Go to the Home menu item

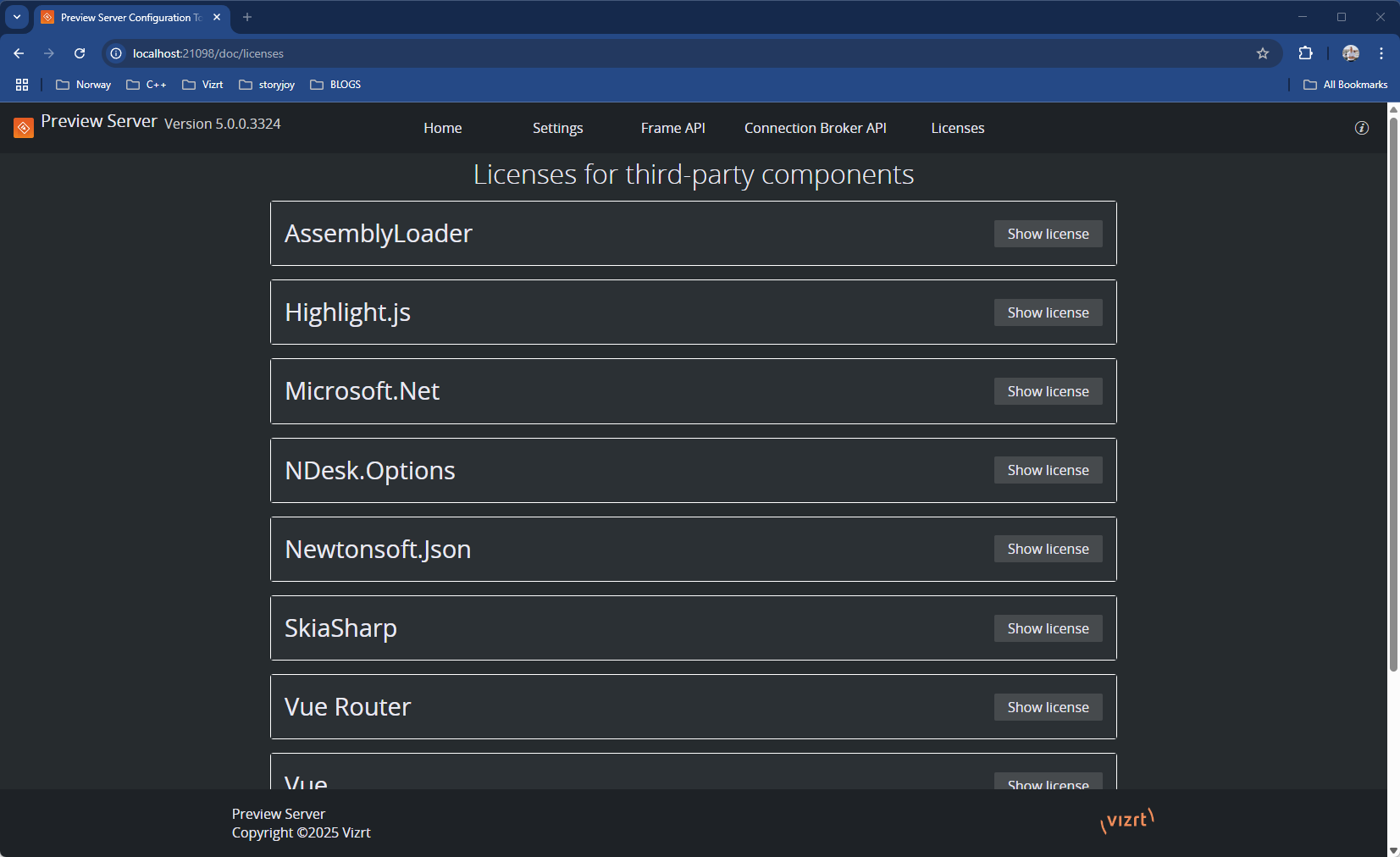[443, 128]
